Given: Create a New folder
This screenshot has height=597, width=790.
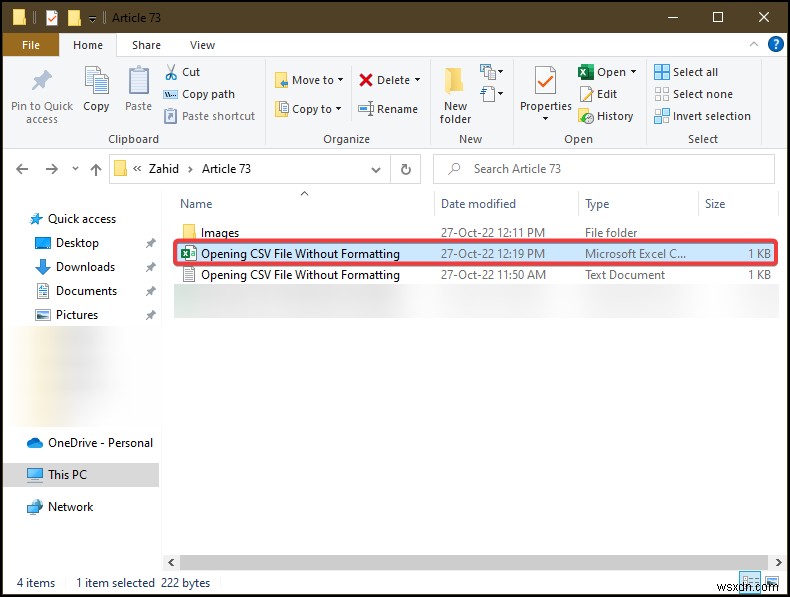Looking at the screenshot, I should point(455,96).
